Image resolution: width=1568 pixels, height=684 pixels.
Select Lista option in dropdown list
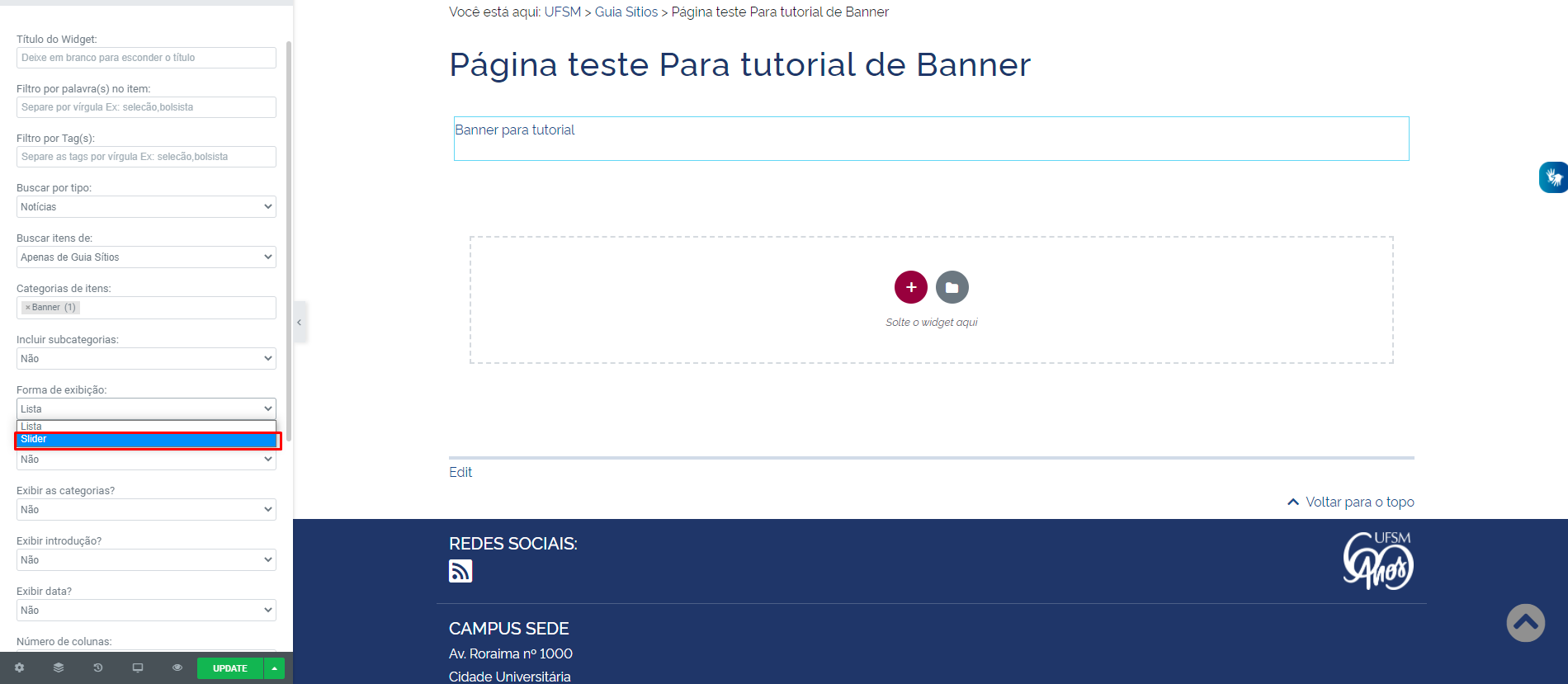click(x=146, y=427)
